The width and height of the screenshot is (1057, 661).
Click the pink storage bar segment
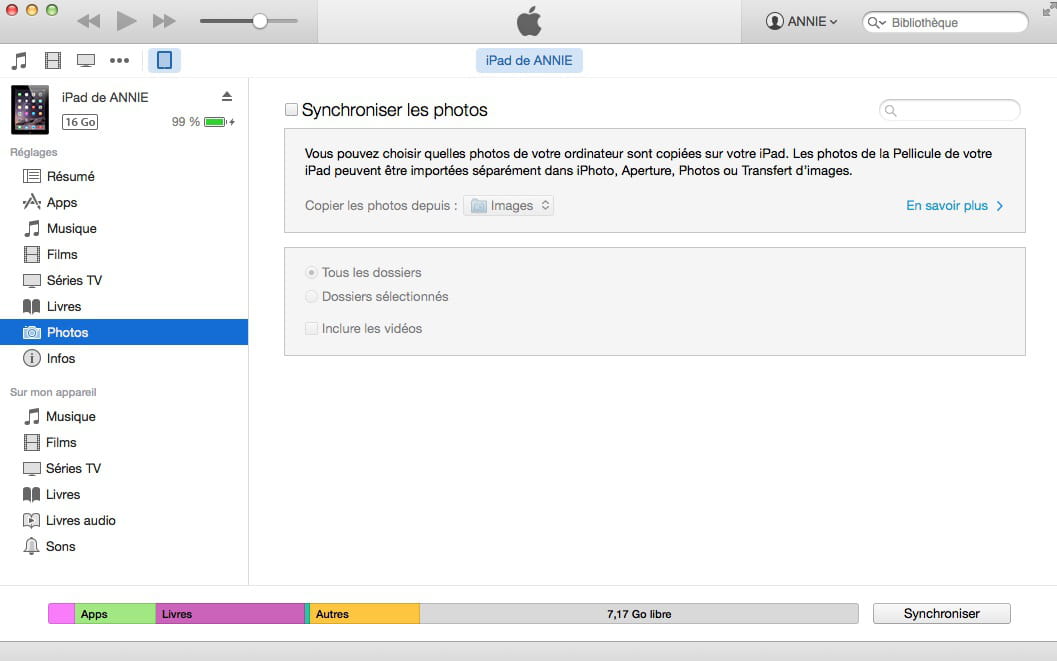pos(61,614)
